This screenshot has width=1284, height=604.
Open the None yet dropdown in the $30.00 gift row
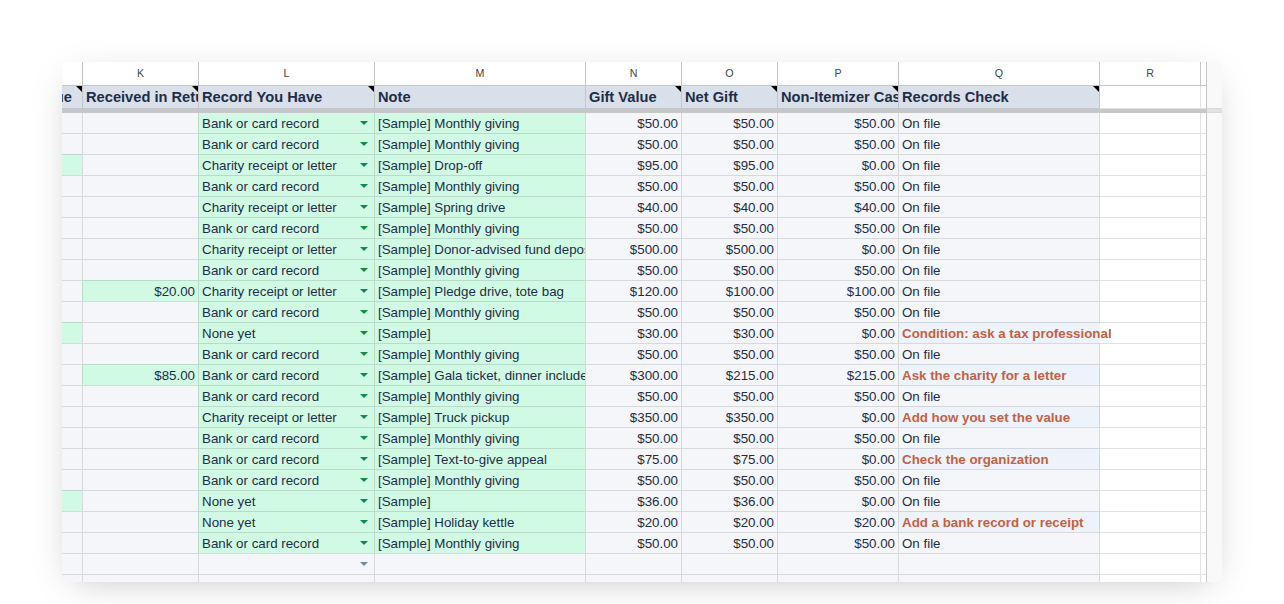coord(364,334)
